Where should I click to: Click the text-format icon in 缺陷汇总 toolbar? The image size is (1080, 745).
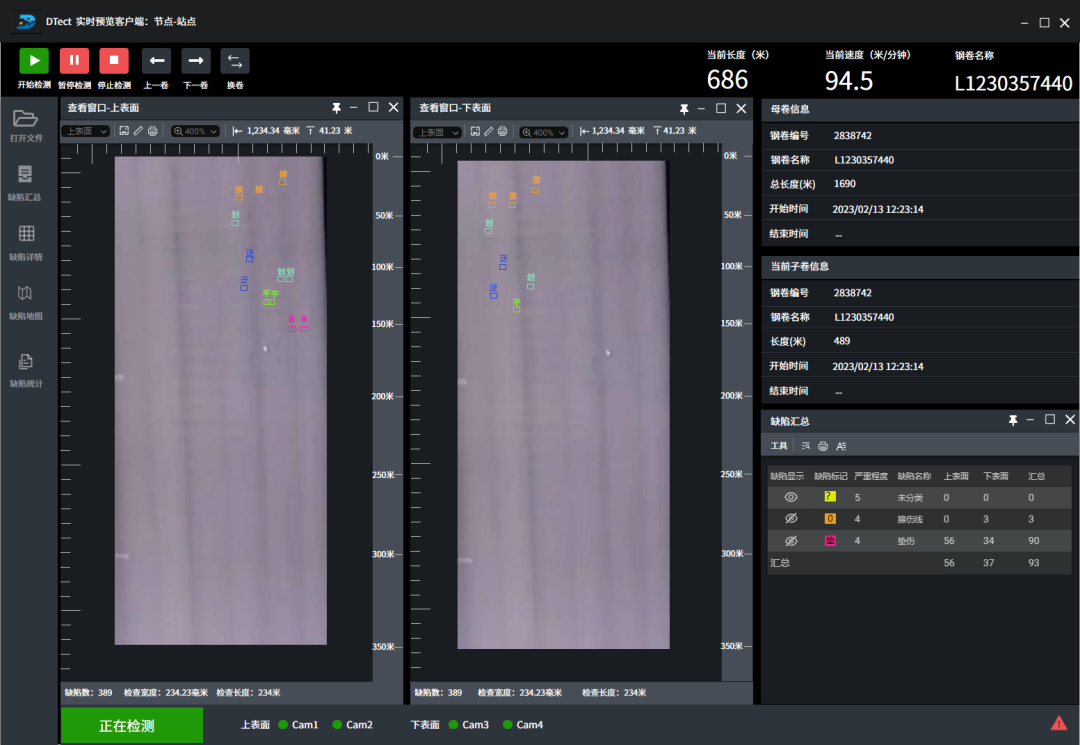tap(841, 446)
